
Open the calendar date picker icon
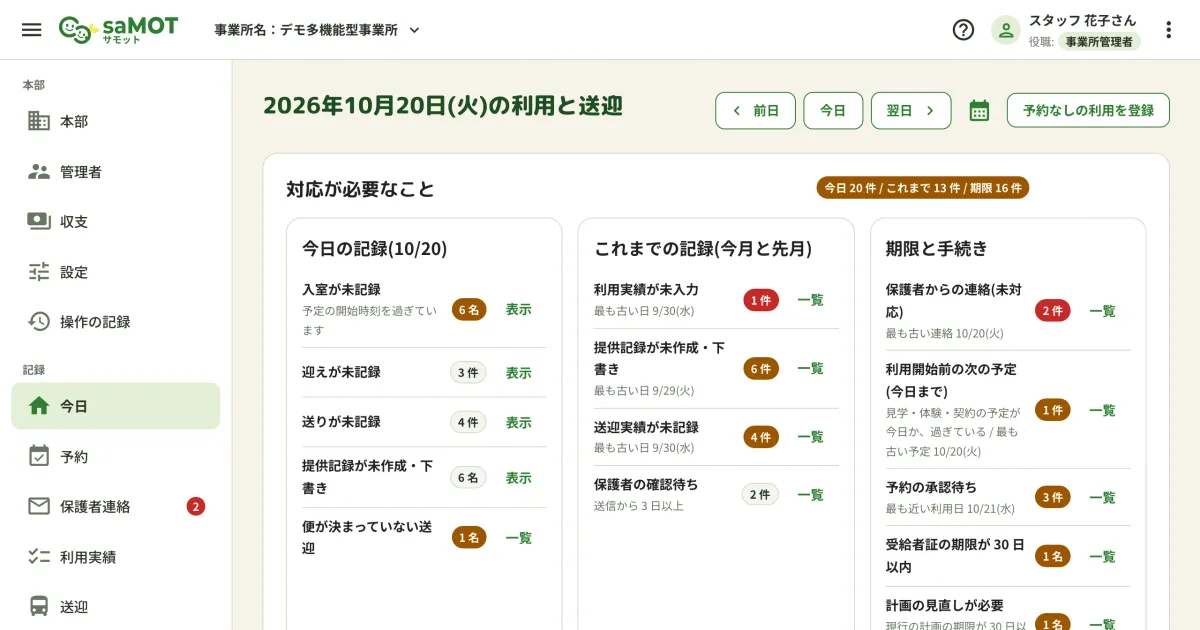click(x=979, y=111)
